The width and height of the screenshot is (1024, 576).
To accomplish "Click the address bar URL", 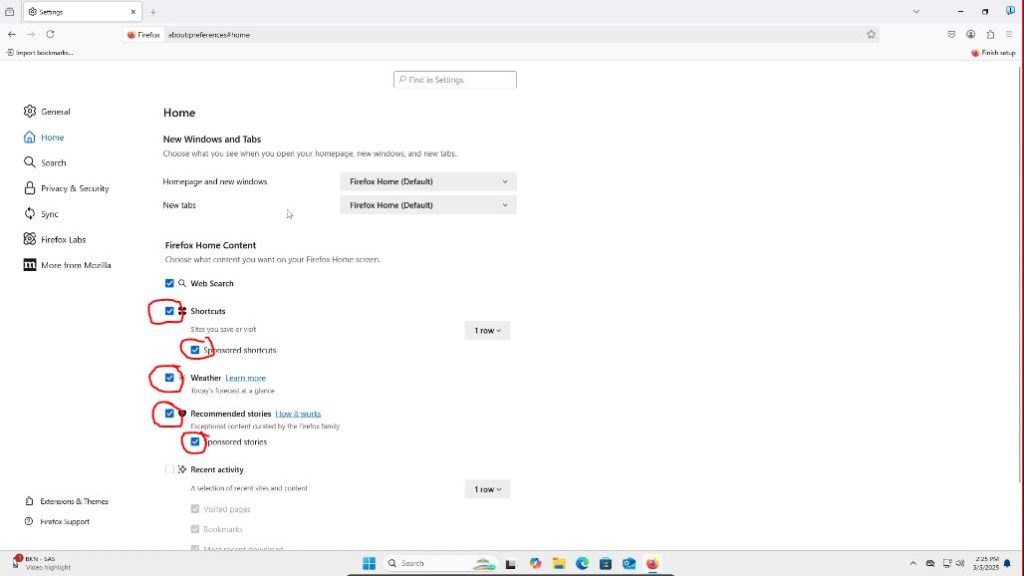I will point(209,35).
